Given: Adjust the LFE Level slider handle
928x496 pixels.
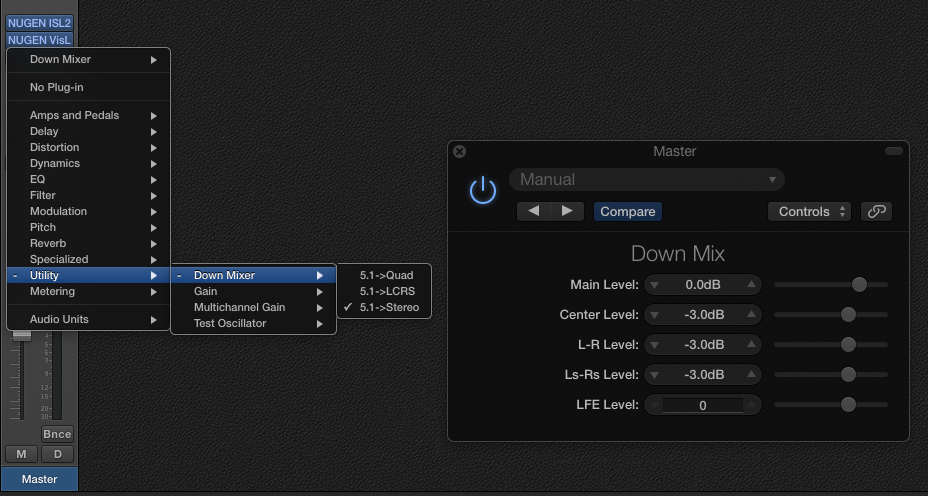Looking at the screenshot, I should [848, 405].
